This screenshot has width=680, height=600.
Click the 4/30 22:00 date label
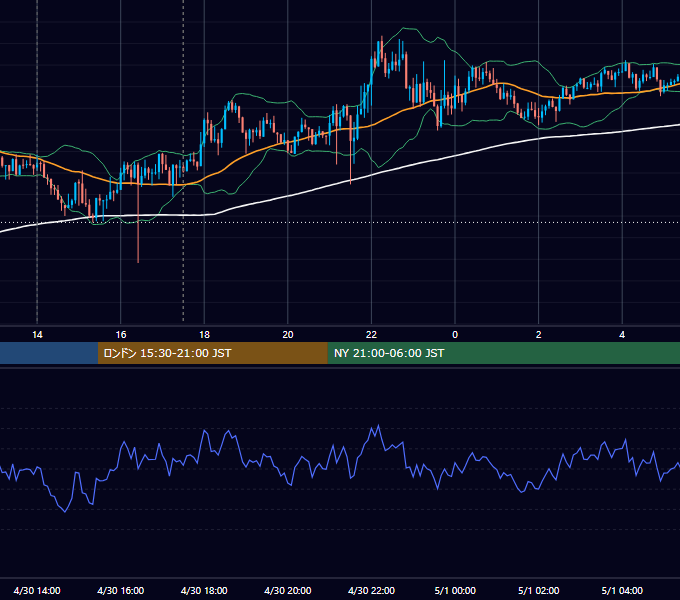click(371, 590)
